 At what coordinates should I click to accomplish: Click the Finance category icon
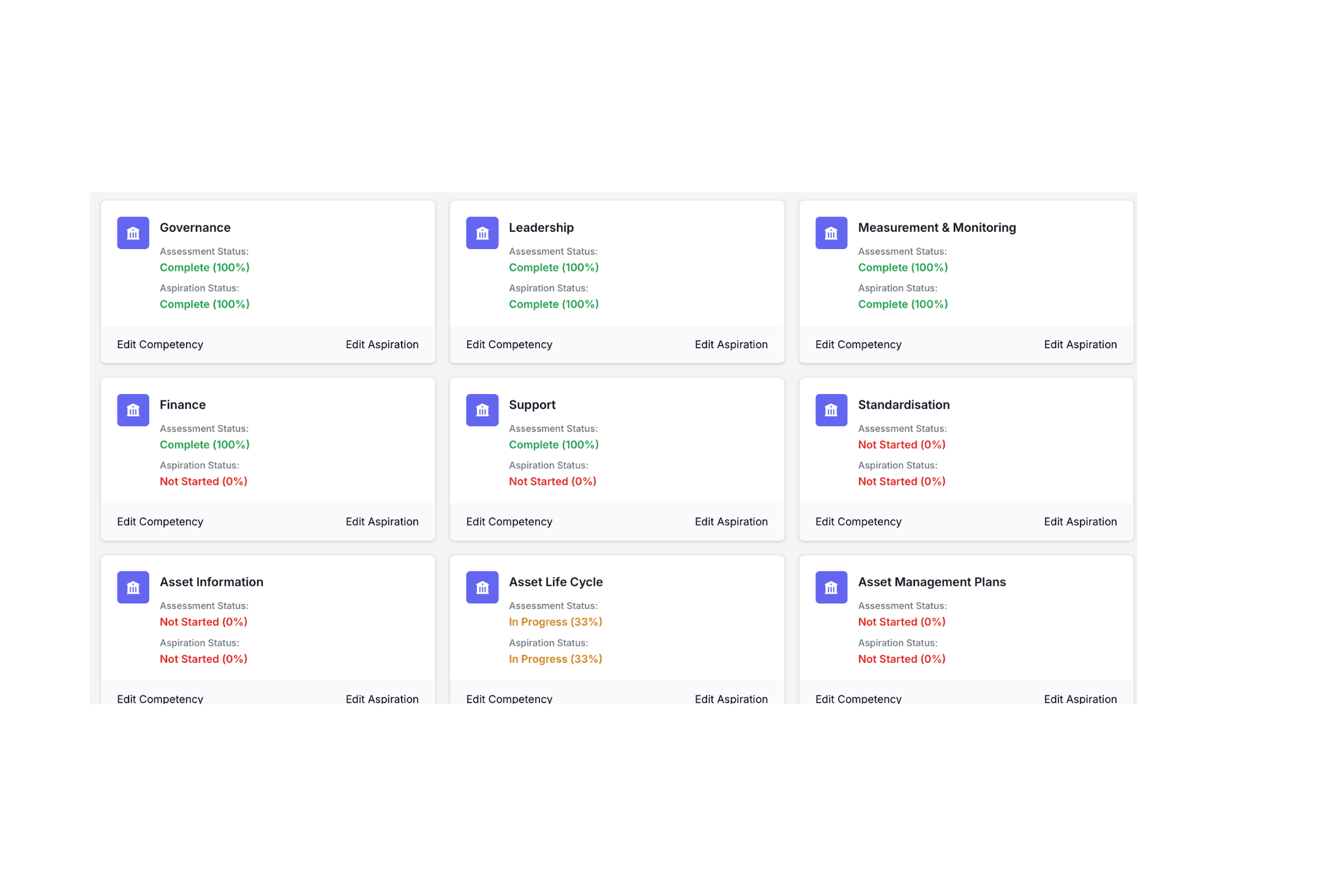point(132,410)
